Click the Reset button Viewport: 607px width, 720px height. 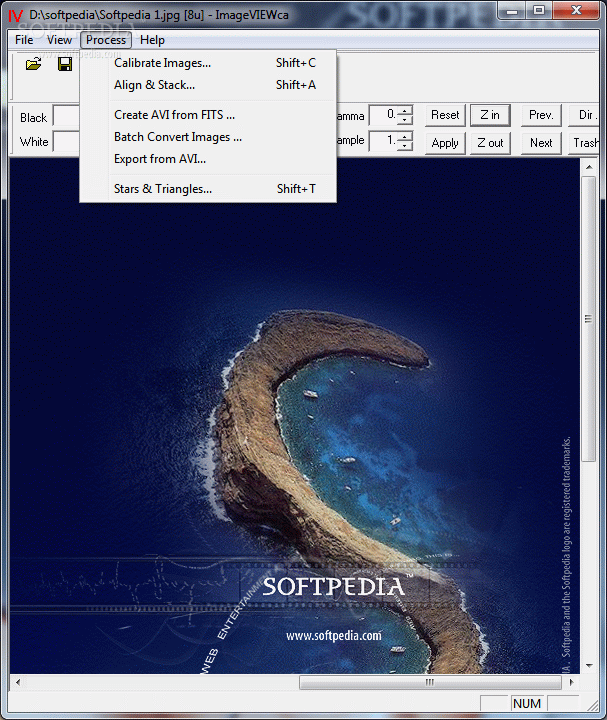[x=445, y=115]
